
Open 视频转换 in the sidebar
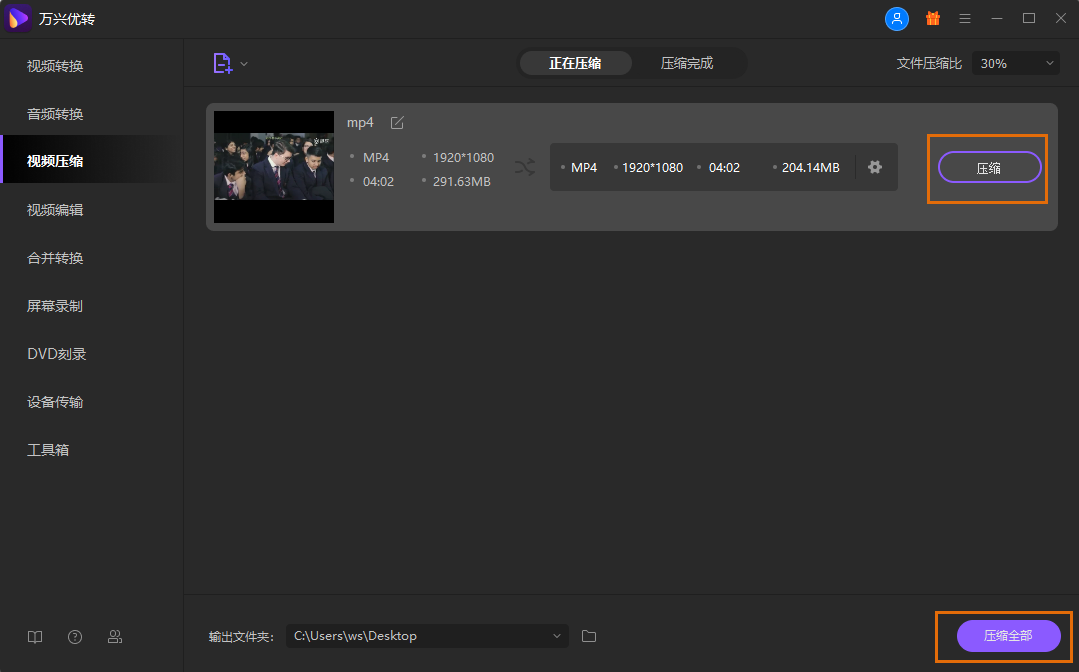click(55, 66)
